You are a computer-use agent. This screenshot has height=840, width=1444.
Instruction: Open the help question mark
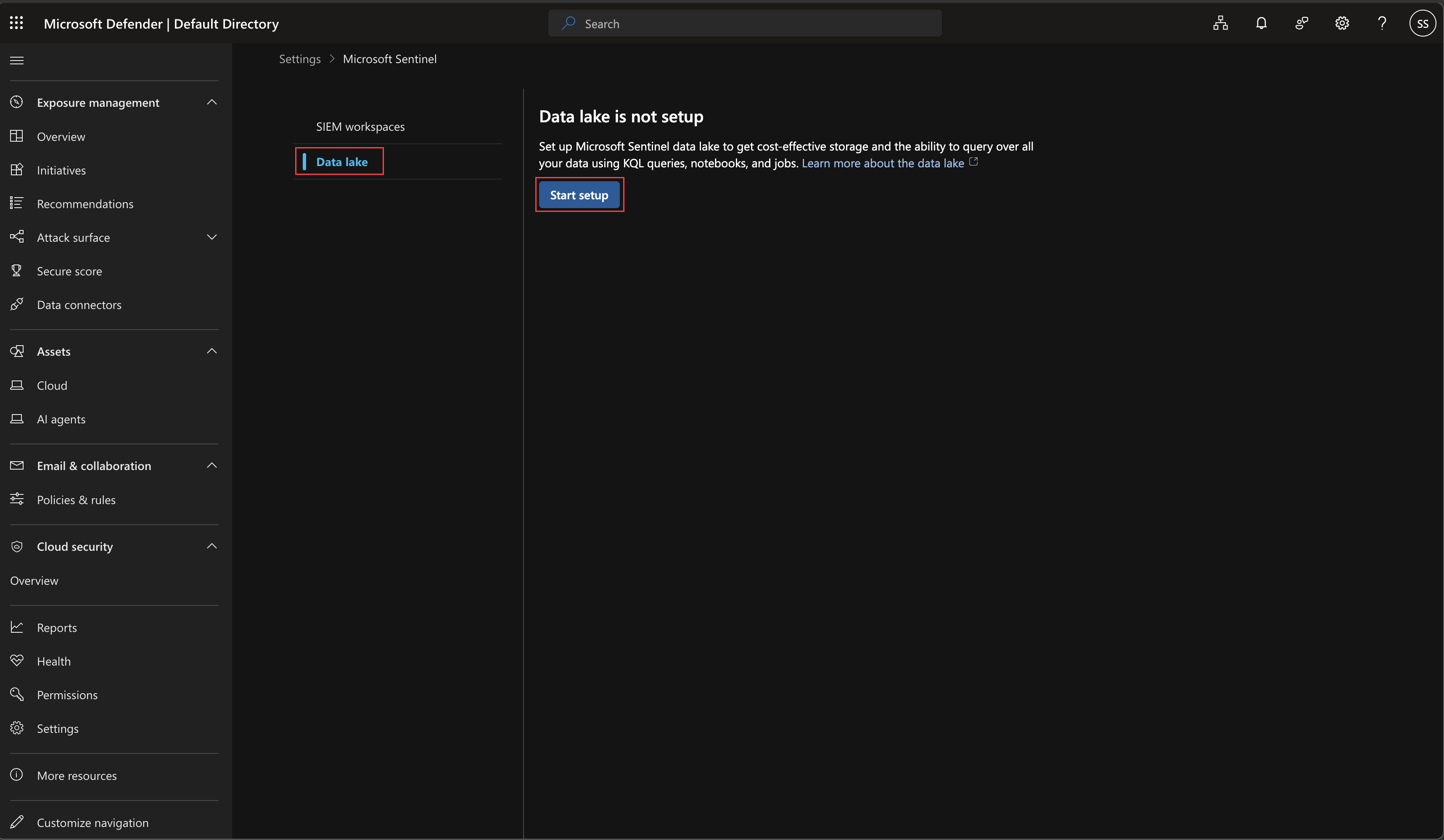click(x=1382, y=23)
